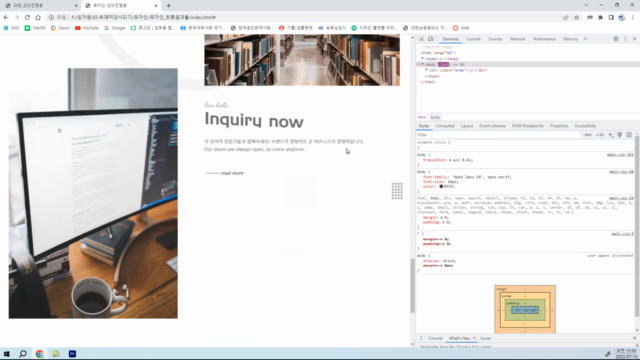Reload the page with refresh icon
This screenshot has width=640, height=360.
click(x=27, y=18)
